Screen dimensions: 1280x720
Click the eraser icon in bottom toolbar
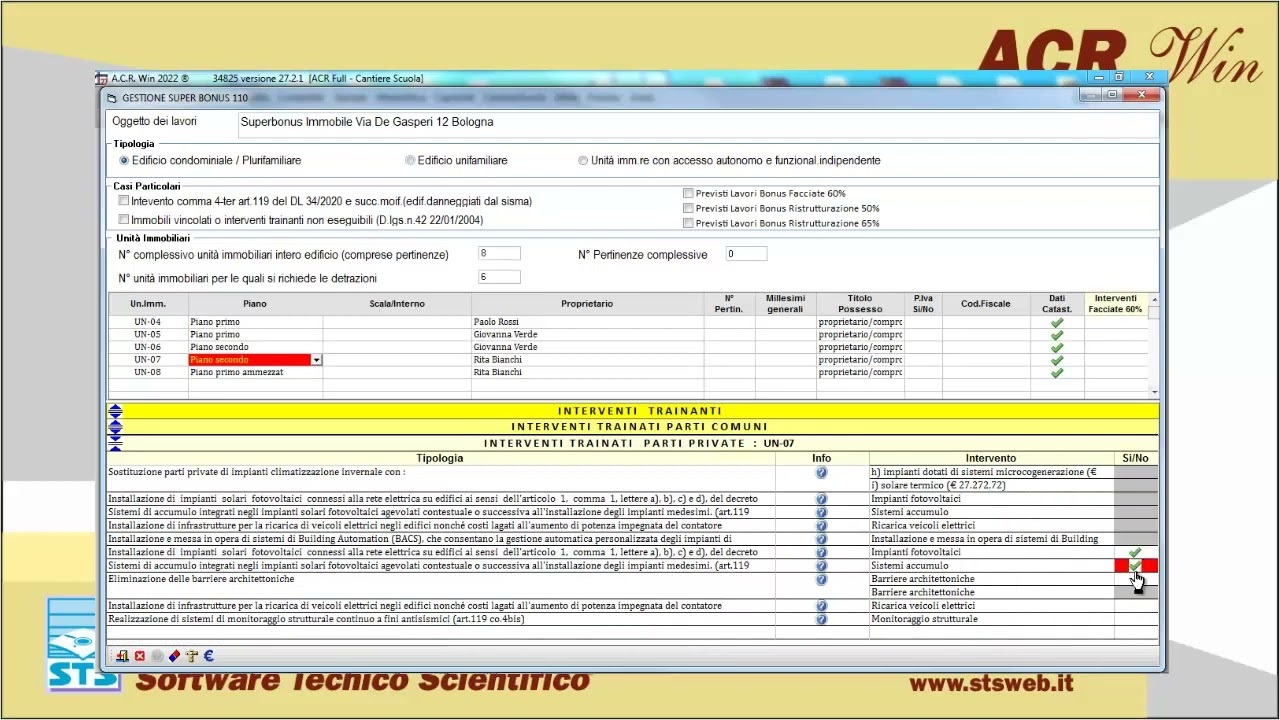(x=175, y=656)
